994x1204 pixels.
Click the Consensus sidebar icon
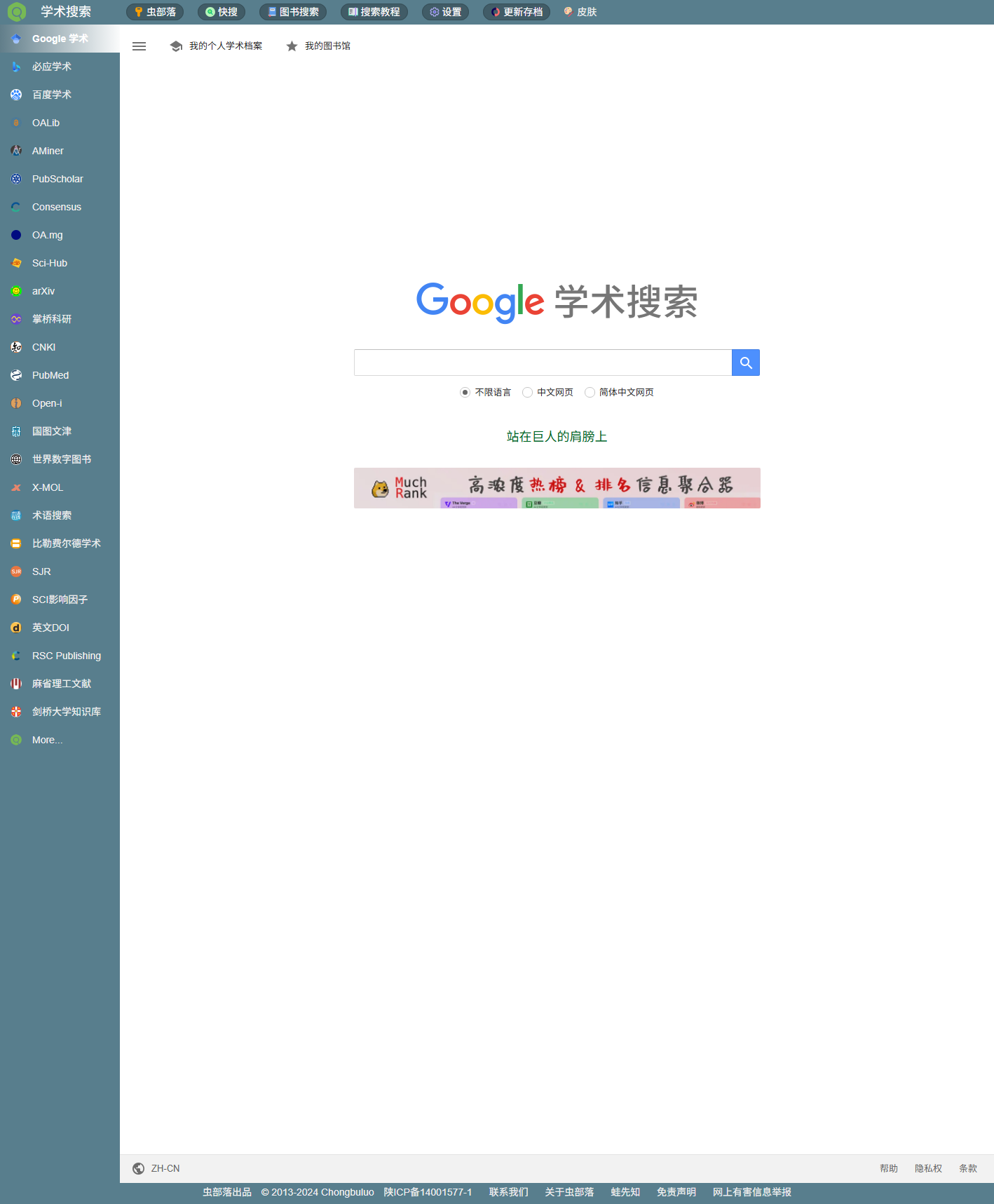pos(16,207)
